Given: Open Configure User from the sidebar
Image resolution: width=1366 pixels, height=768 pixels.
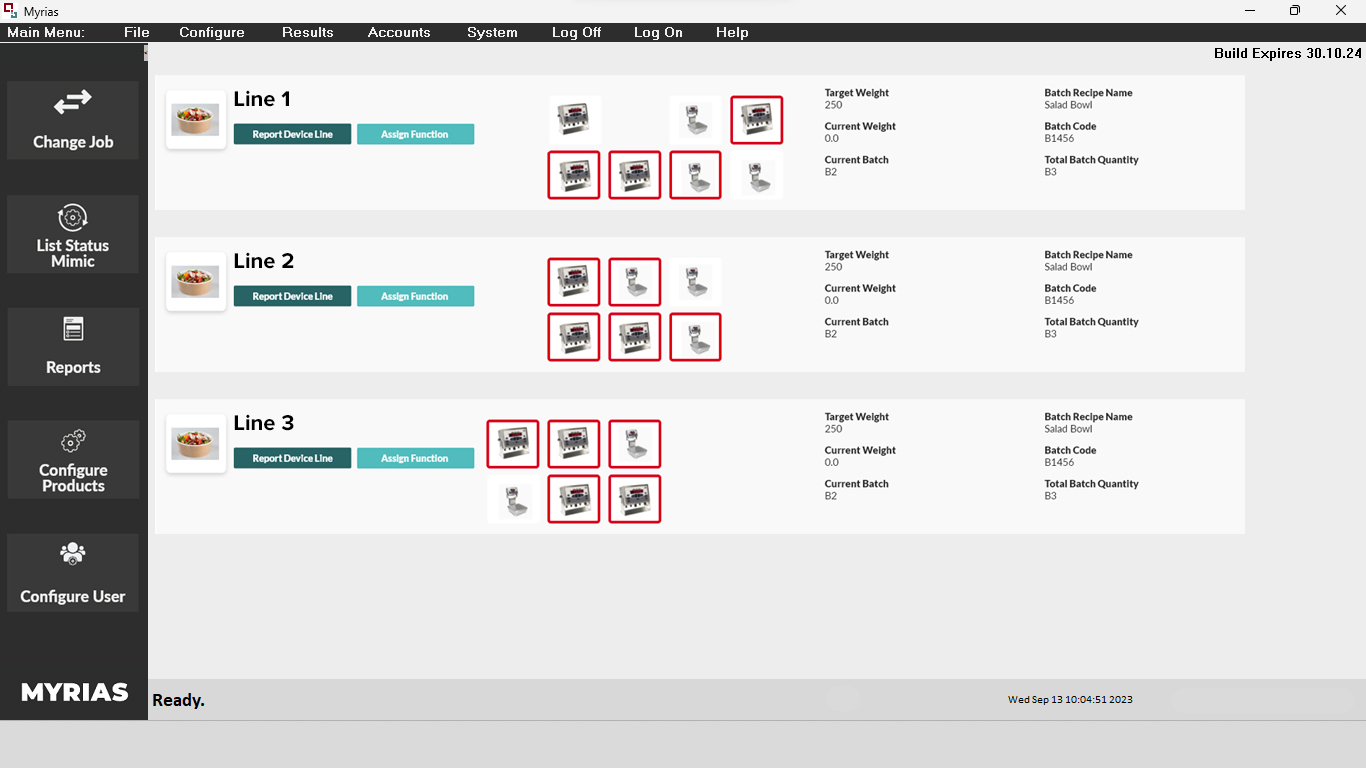Looking at the screenshot, I should coord(73,573).
